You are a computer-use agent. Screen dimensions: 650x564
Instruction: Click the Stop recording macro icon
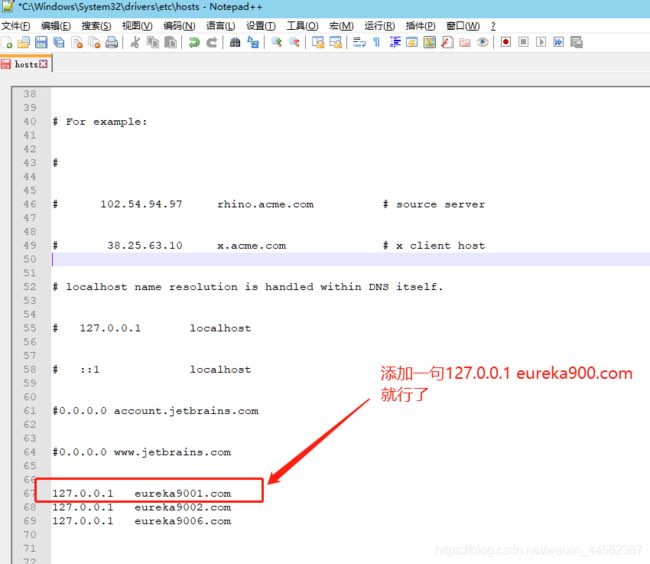point(524,42)
